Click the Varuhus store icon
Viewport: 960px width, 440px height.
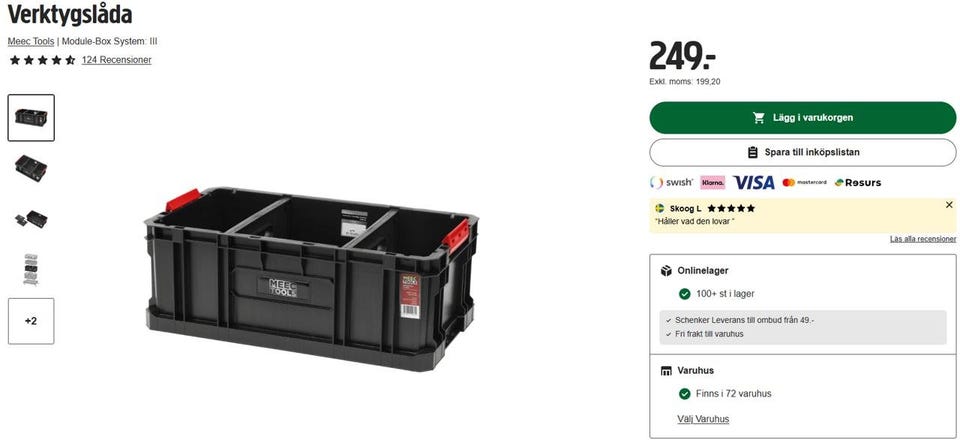(666, 371)
